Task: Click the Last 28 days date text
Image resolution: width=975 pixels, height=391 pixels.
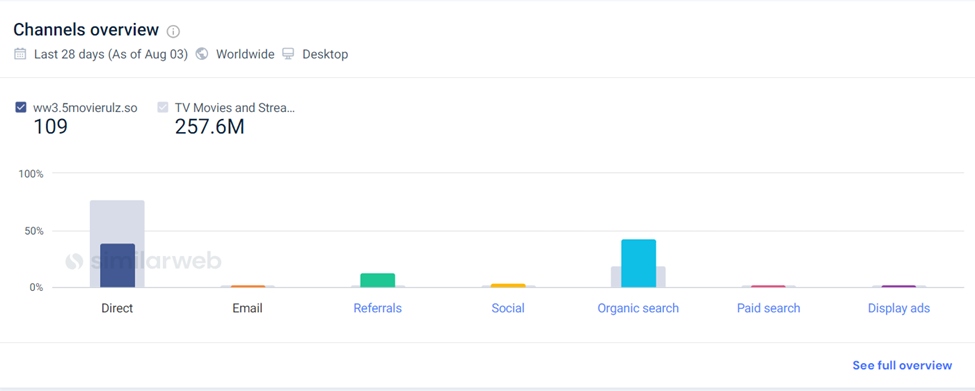Action: coord(111,54)
